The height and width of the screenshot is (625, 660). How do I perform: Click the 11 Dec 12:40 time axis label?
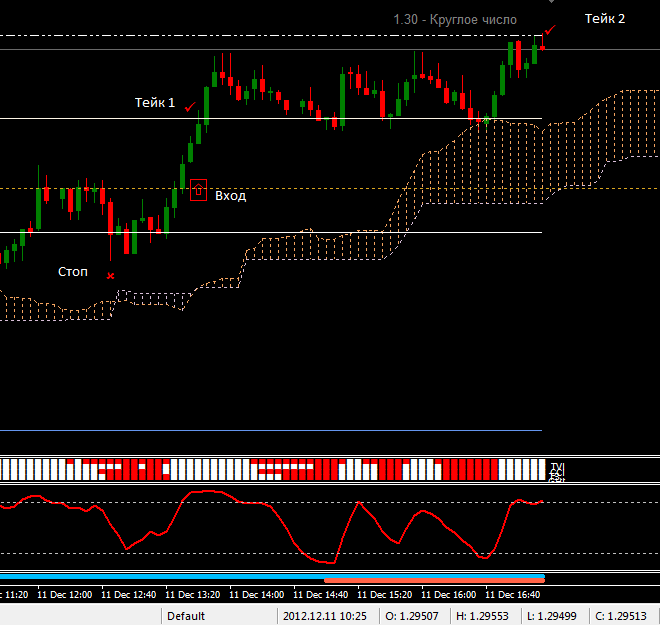tap(128, 595)
